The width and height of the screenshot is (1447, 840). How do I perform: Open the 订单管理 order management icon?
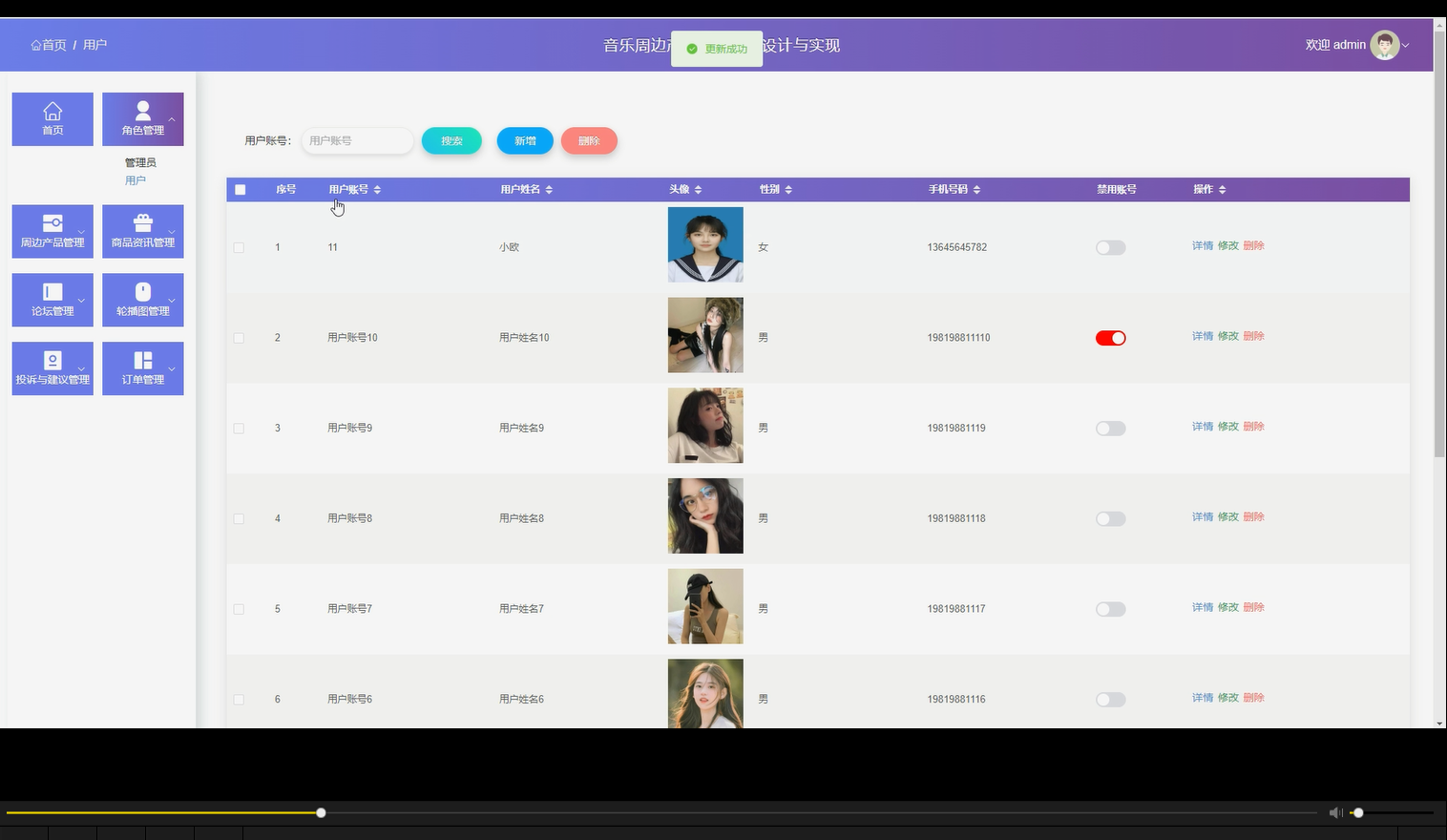coord(142,368)
